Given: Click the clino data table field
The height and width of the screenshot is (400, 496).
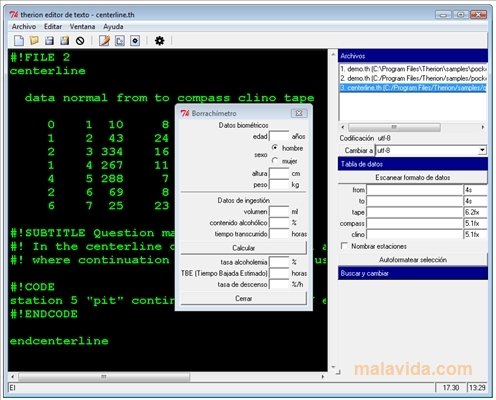Looking at the screenshot, I should 415,234.
